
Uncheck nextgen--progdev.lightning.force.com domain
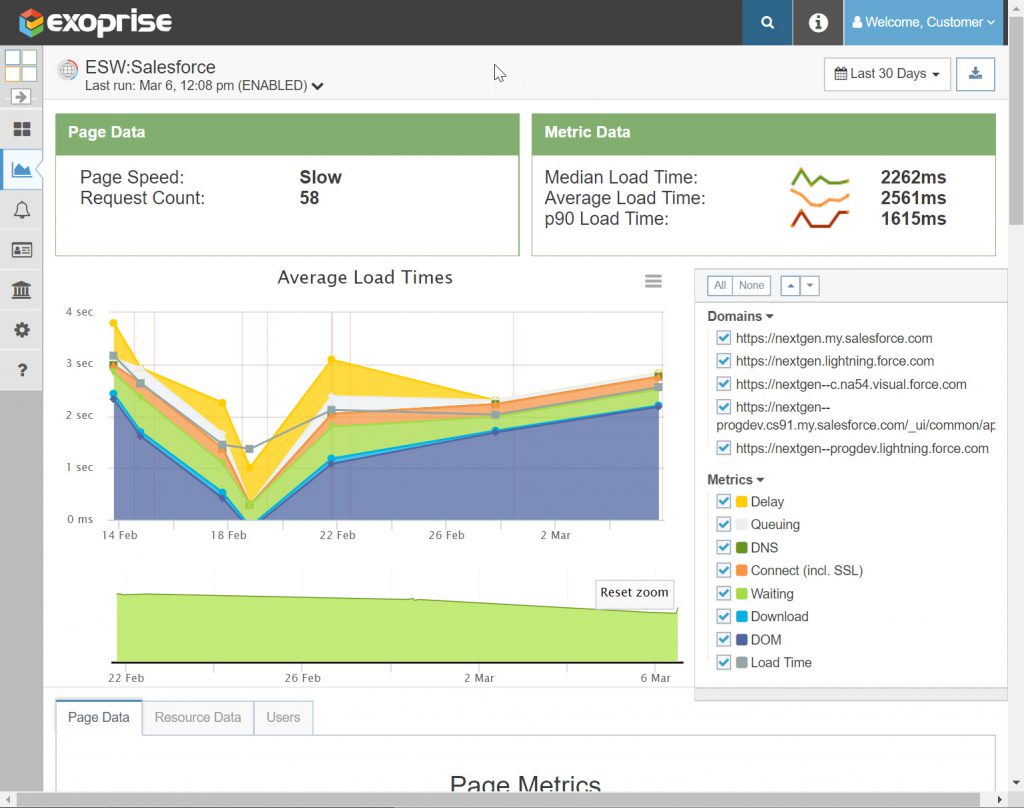point(723,448)
